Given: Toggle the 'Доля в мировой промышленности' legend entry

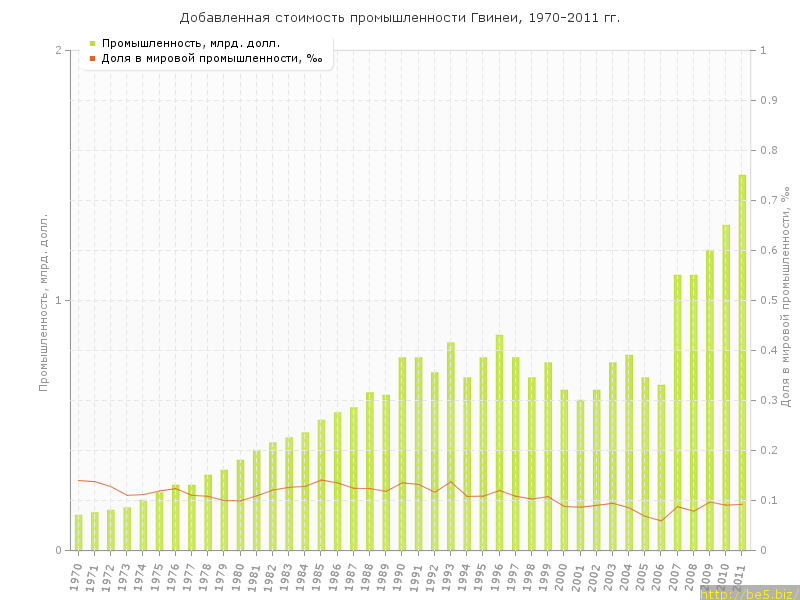Looking at the screenshot, I should coord(212,58).
